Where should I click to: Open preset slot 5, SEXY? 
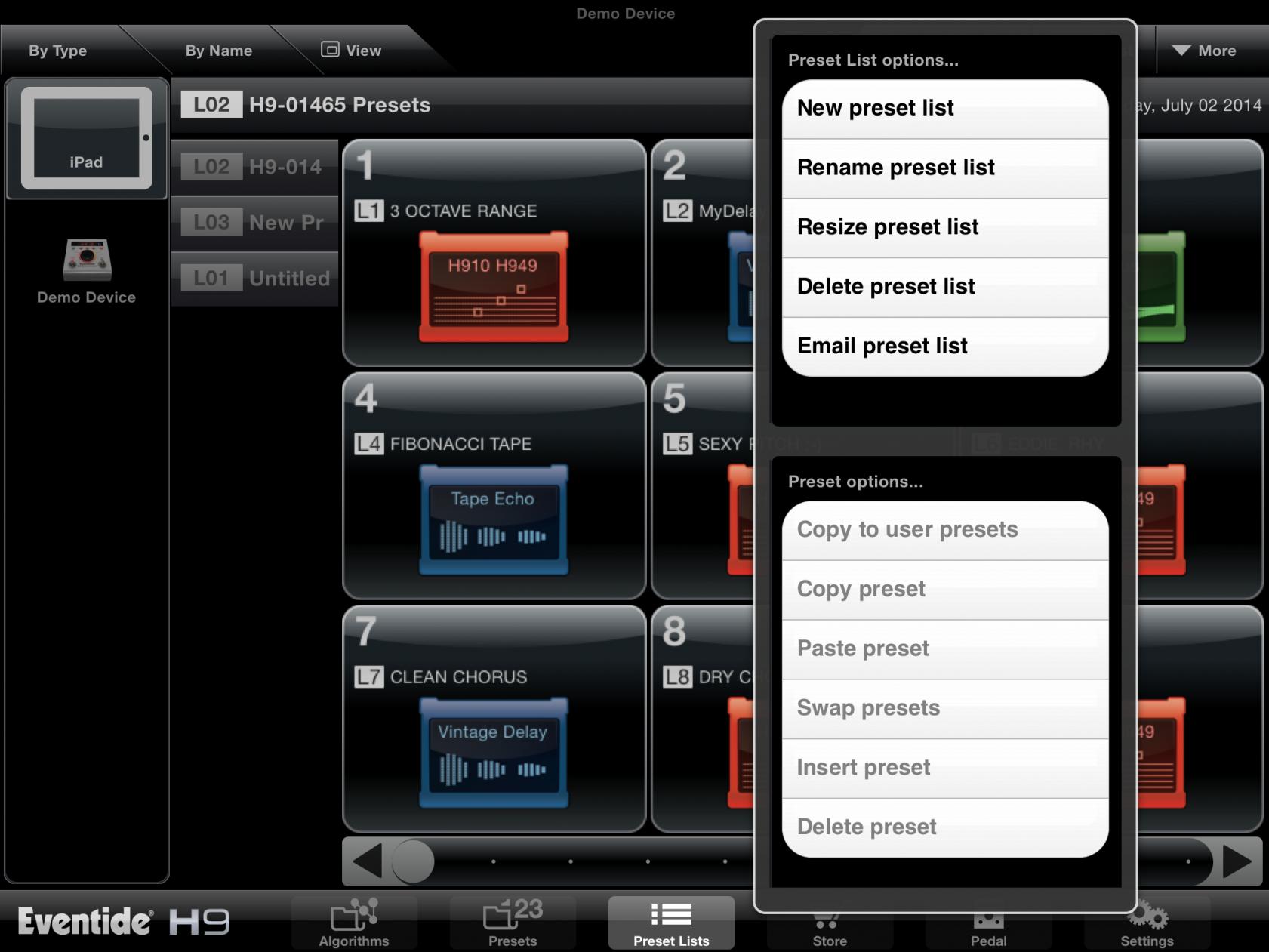click(x=702, y=486)
